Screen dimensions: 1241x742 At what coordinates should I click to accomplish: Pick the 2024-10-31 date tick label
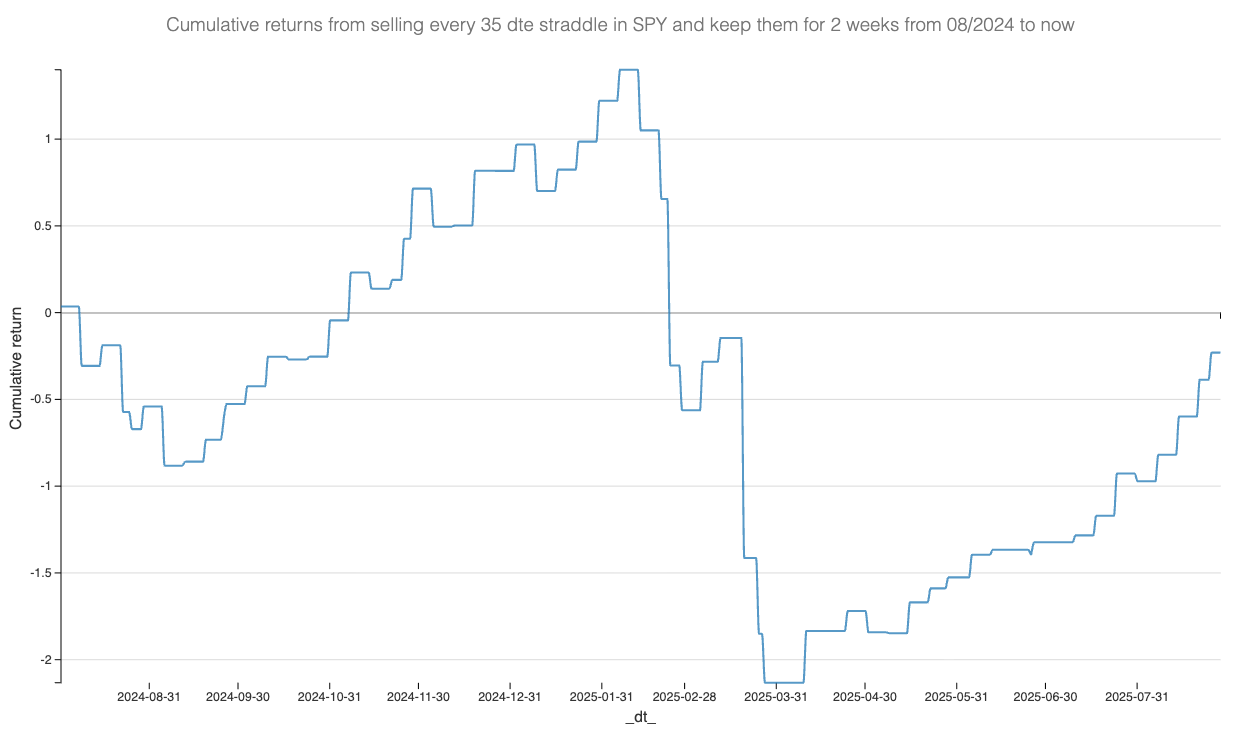tap(329, 697)
